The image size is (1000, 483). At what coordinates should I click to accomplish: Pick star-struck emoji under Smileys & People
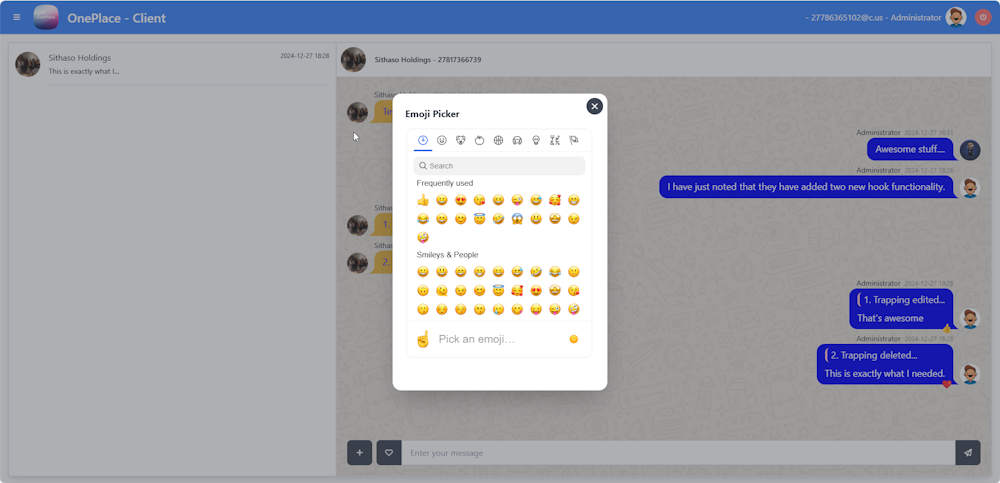pyautogui.click(x=555, y=290)
